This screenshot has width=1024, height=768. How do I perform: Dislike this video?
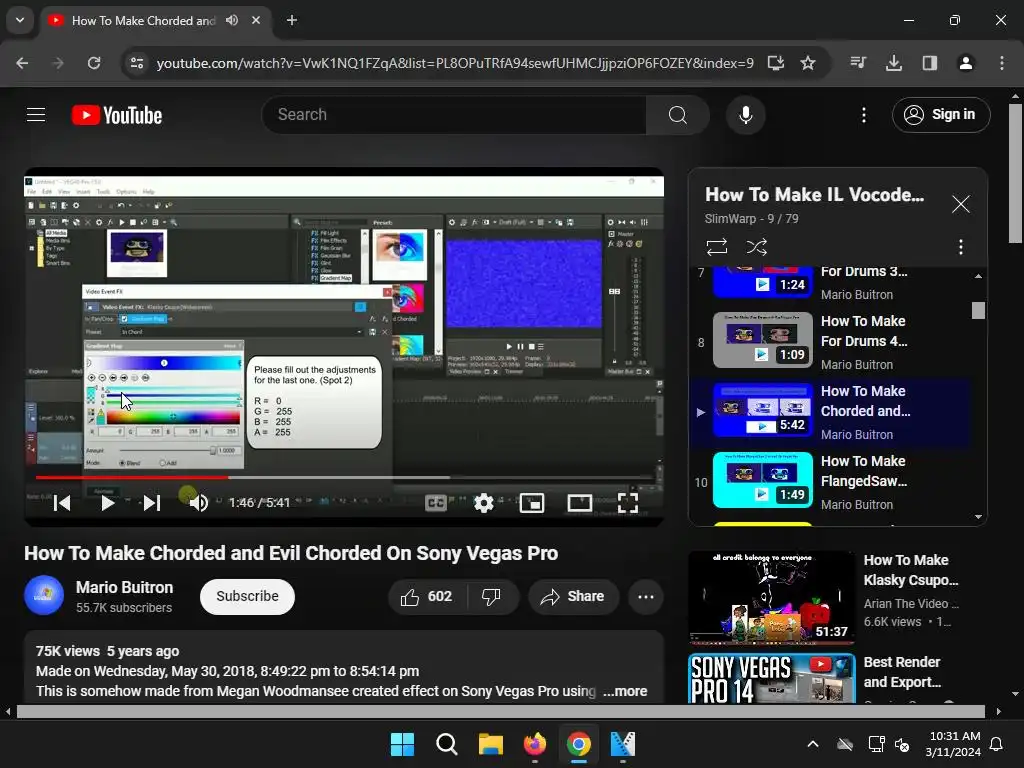(491, 596)
